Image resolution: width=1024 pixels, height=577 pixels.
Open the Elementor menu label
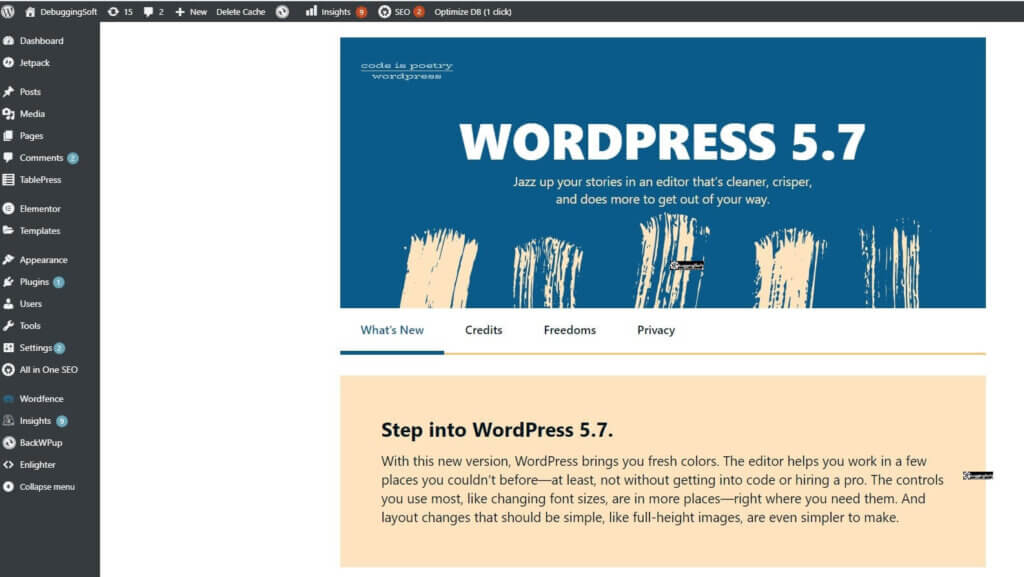tap(40, 209)
